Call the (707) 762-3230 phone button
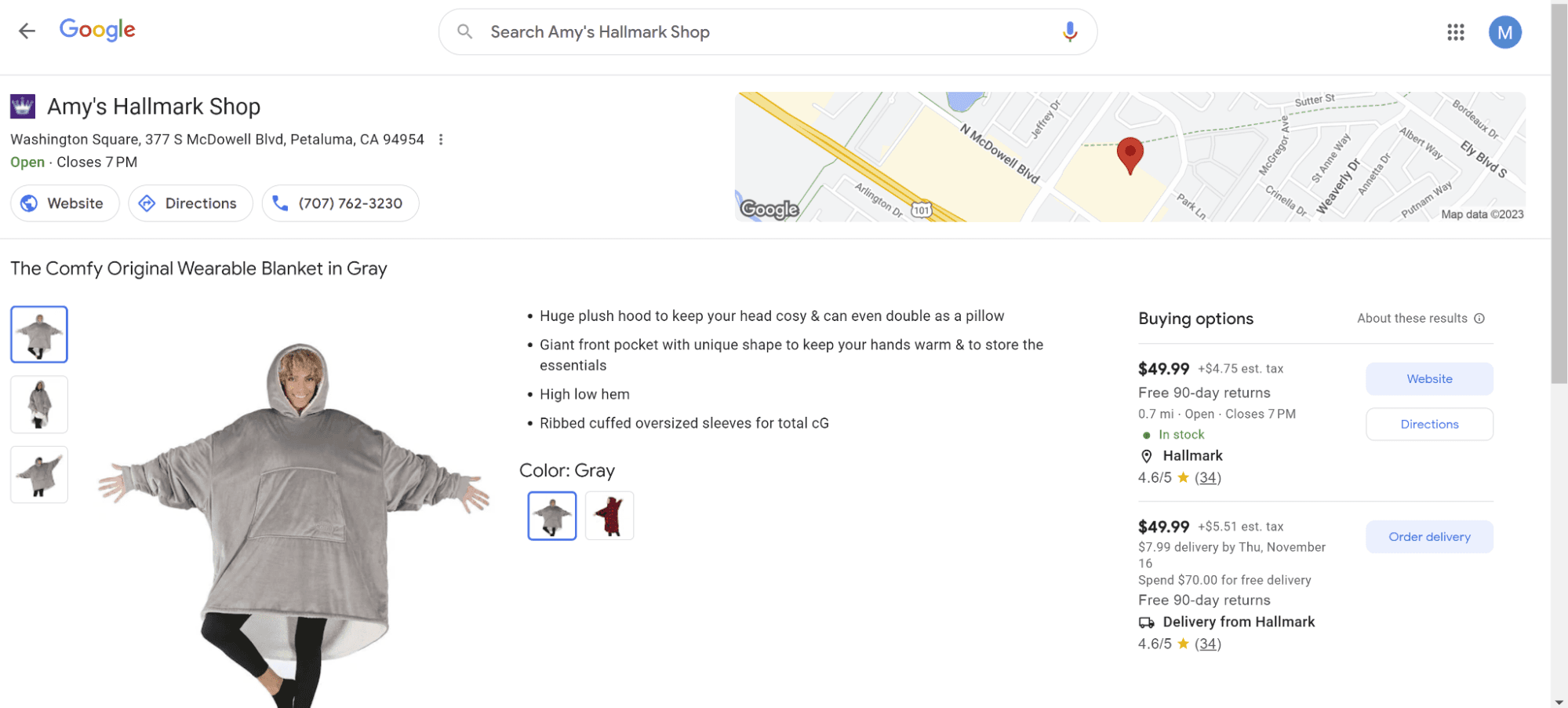 (x=340, y=203)
